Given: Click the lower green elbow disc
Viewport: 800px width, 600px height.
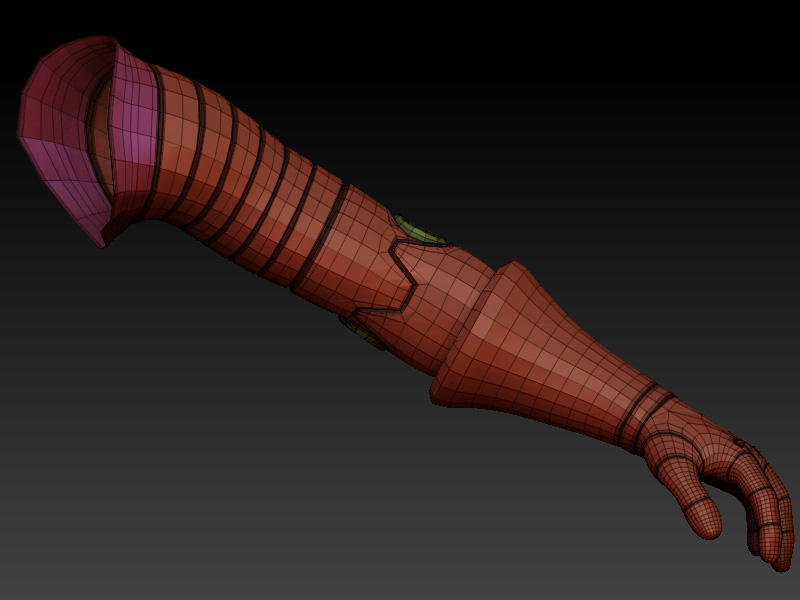Looking at the screenshot, I should point(363,333).
